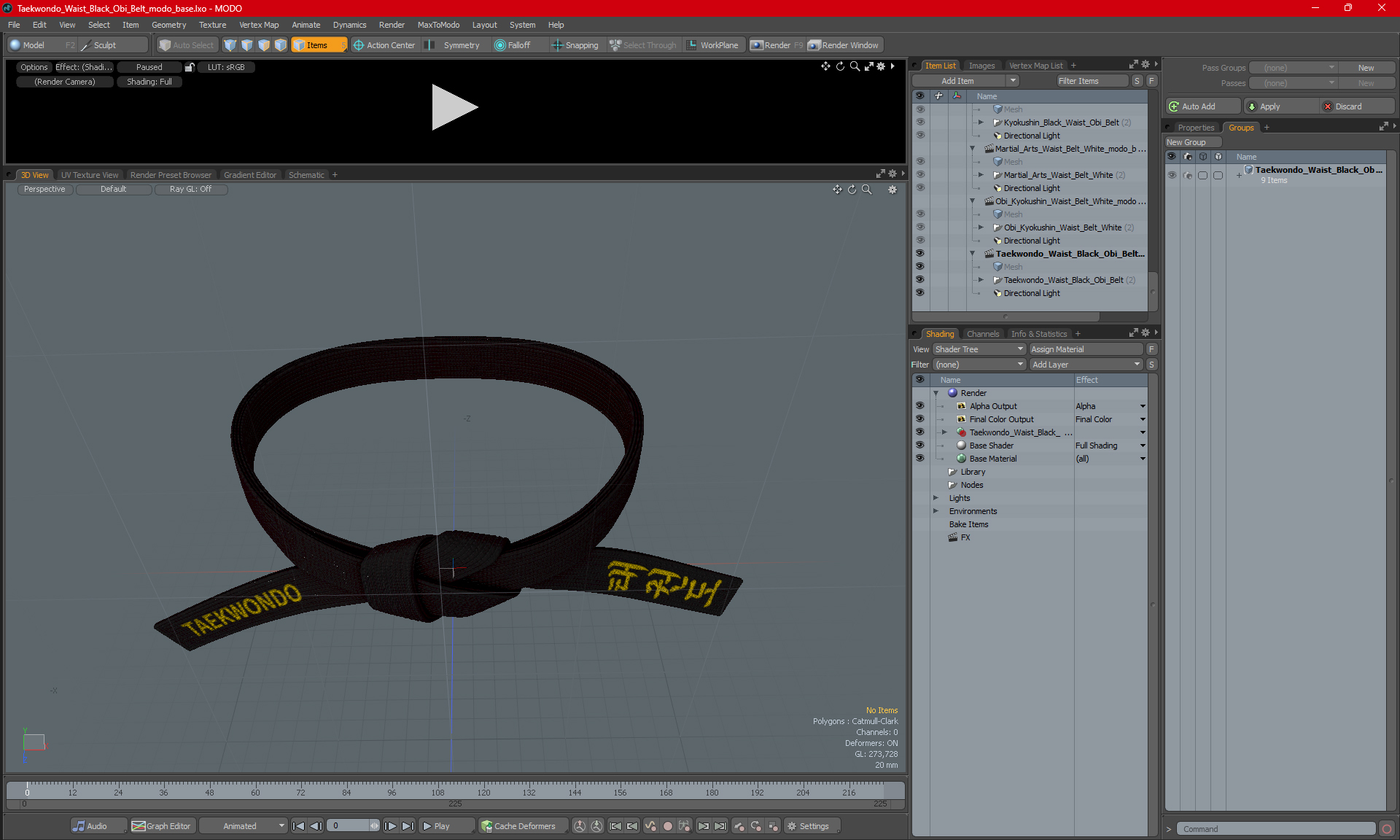Collapse the Martial_Arts_Waist_Belt_White_modo scene
1400x840 pixels.
(x=972, y=149)
